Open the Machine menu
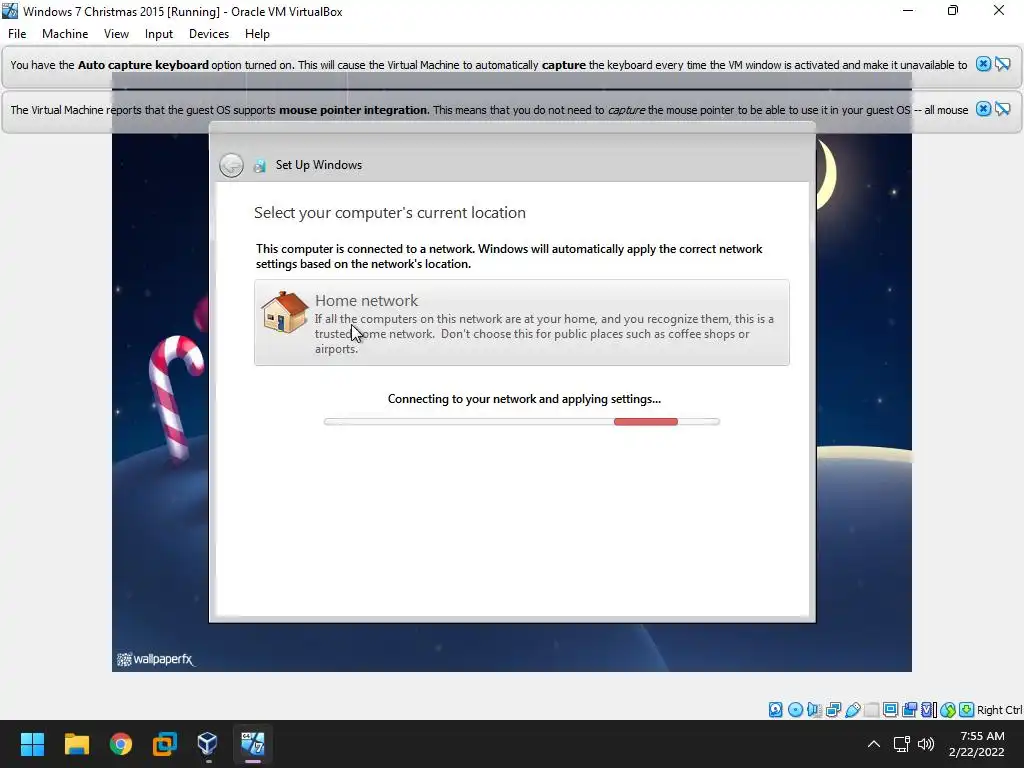The height and width of the screenshot is (768, 1024). click(x=65, y=34)
